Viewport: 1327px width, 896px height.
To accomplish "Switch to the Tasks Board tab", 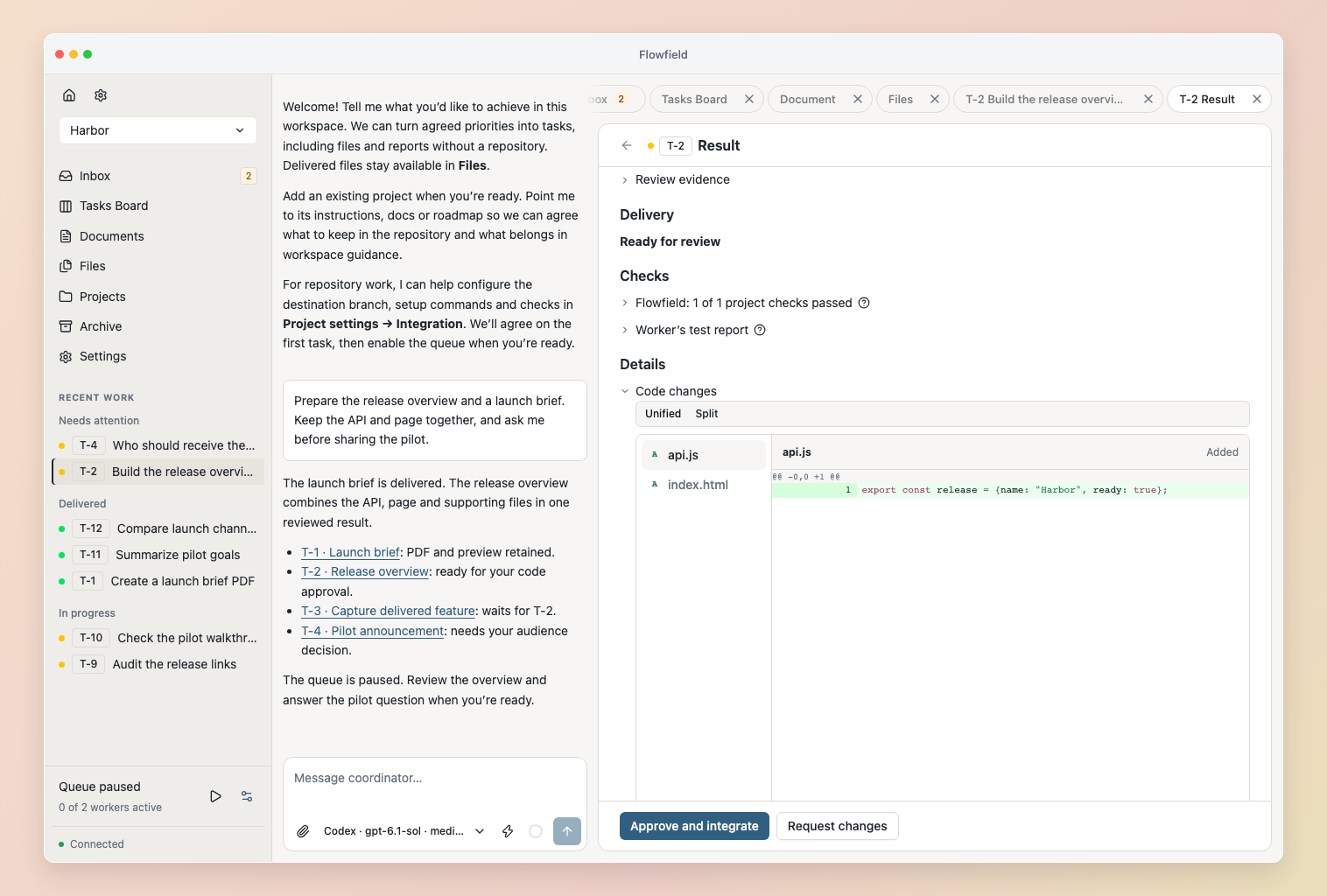I will [694, 99].
